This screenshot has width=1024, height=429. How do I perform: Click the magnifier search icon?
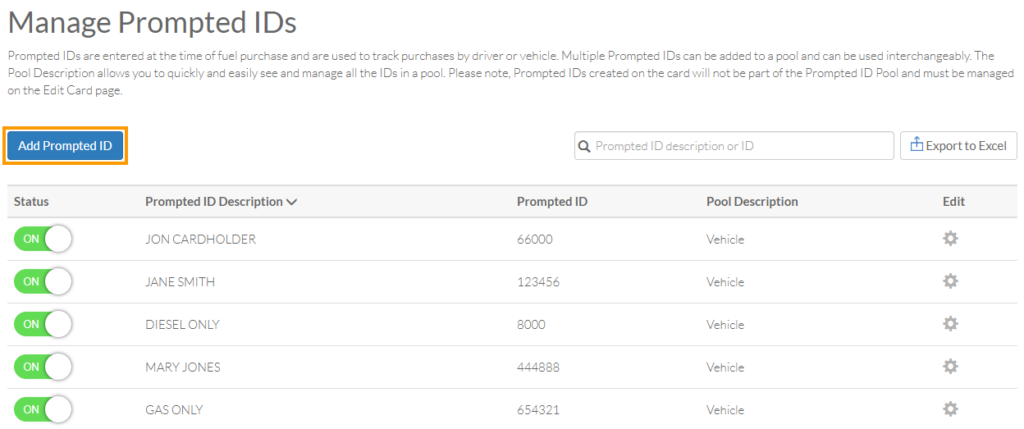pyautogui.click(x=584, y=146)
